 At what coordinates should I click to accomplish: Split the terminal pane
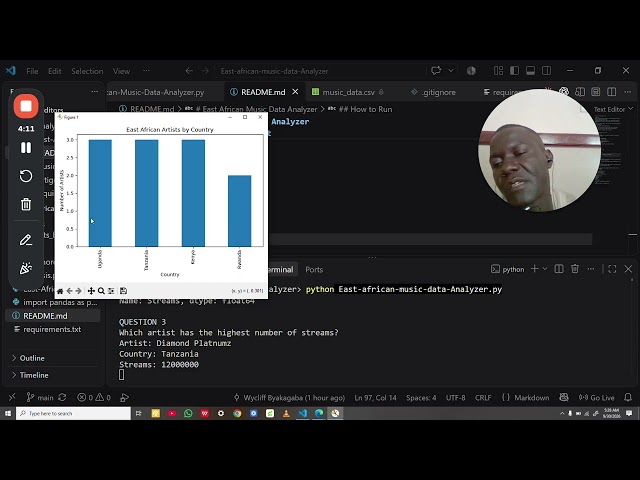[559, 269]
